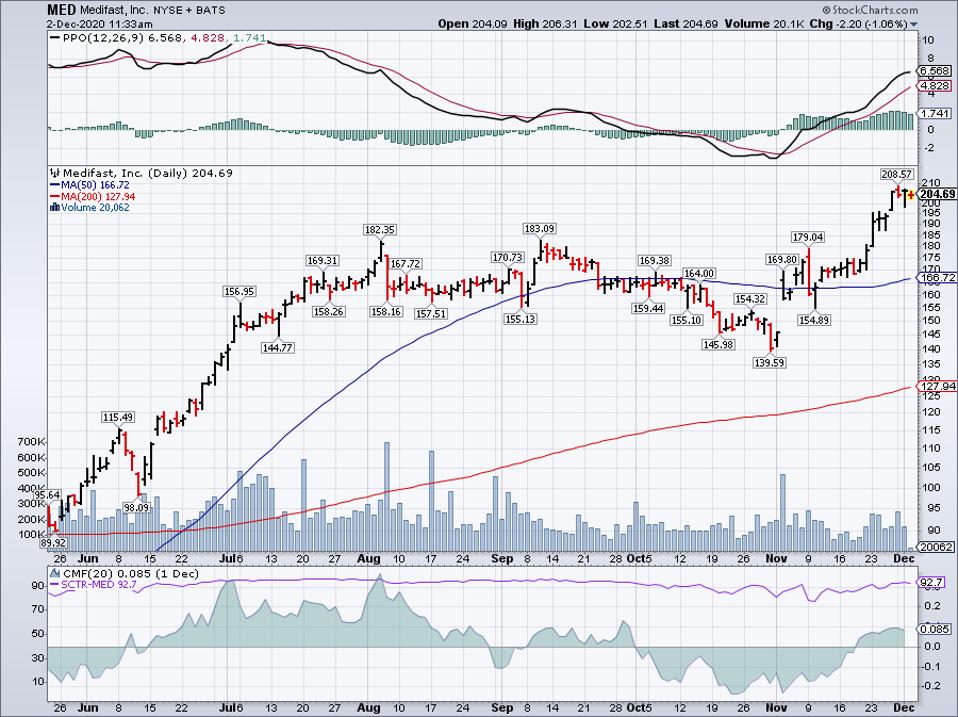
Task: Click the 0.085 CMF tag on the right axis
Action: pyautogui.click(x=935, y=629)
